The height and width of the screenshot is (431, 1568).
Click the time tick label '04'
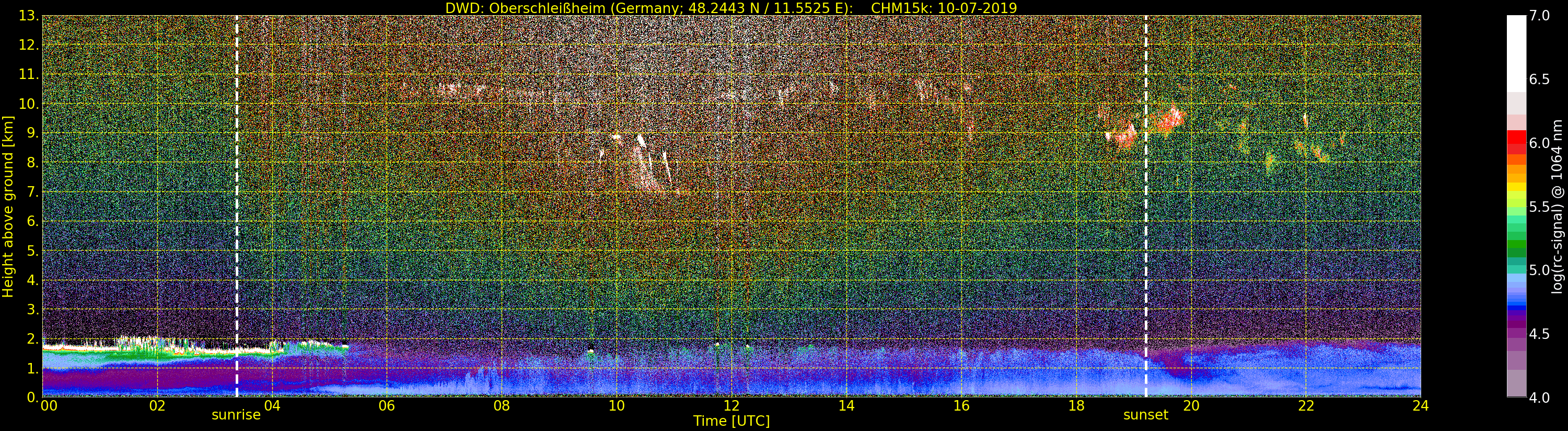(x=272, y=405)
